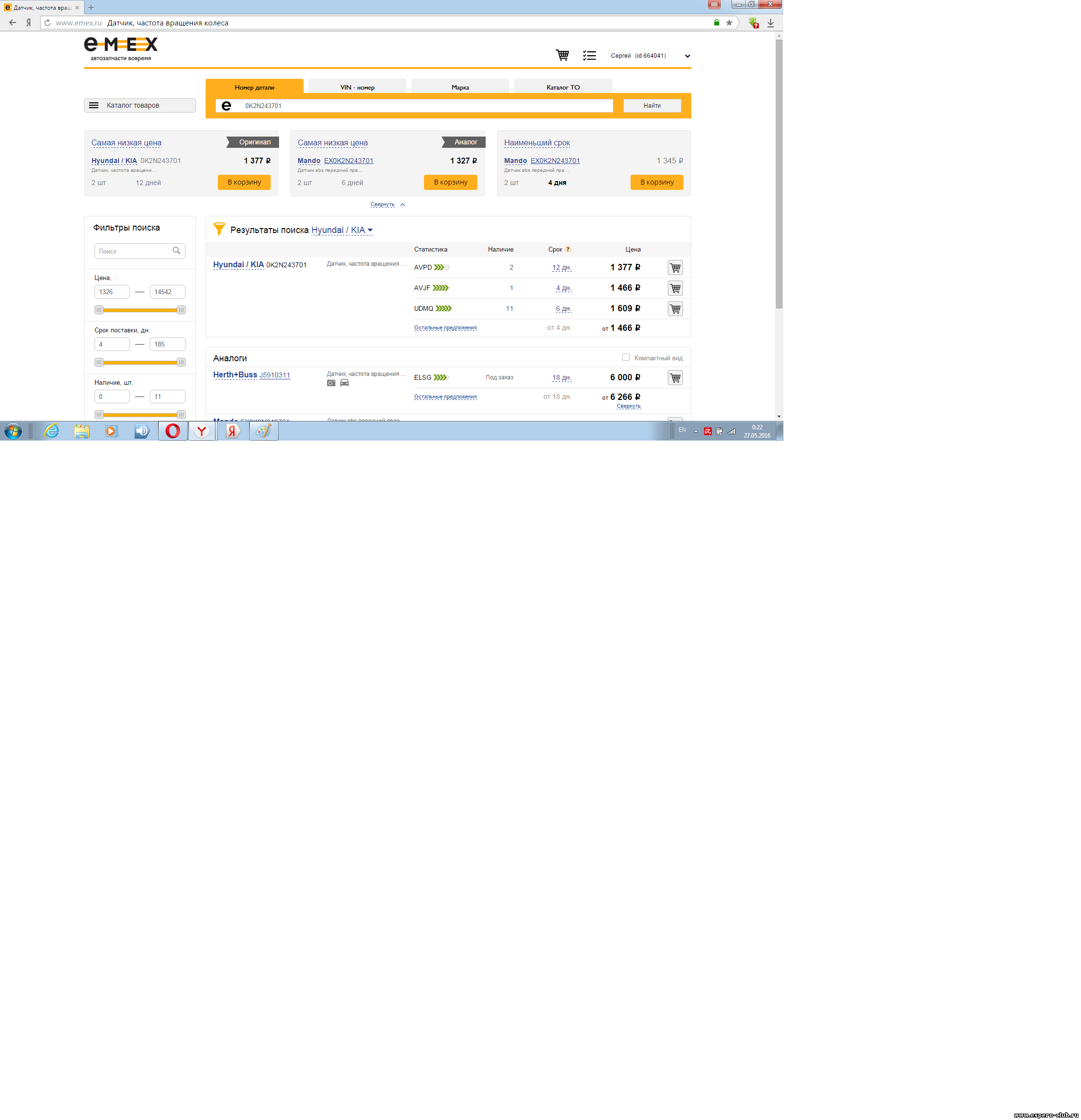This screenshot has height=1120, width=1081.
Task: Add Herth+Buss ELSG 6 000 ₽ to cart
Action: [x=675, y=378]
